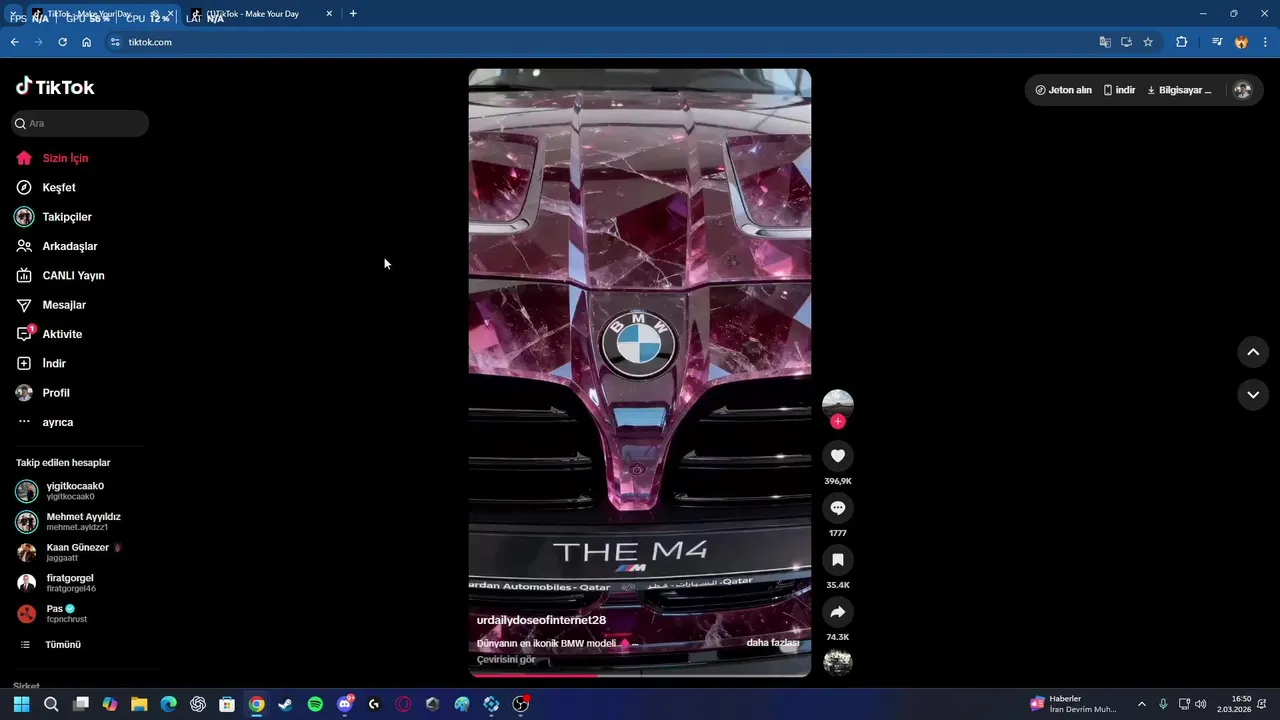Open the creator avatar beside the video

click(x=838, y=404)
